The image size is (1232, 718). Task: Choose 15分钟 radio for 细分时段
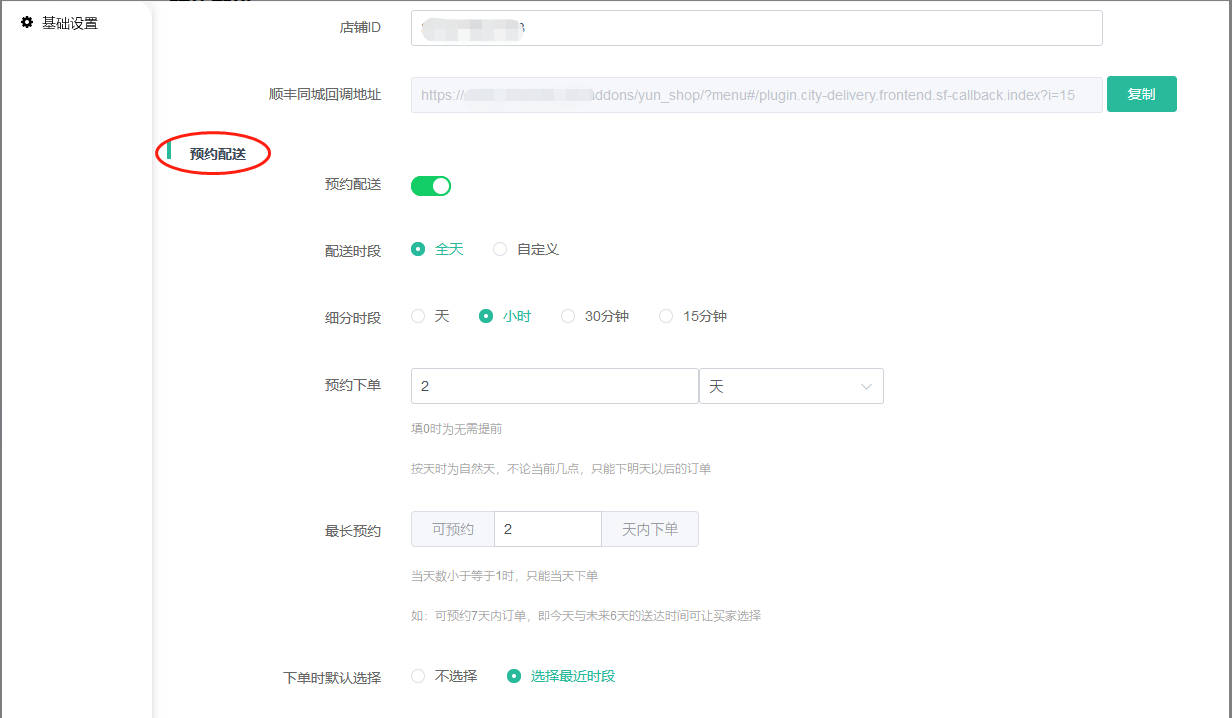[x=666, y=317]
